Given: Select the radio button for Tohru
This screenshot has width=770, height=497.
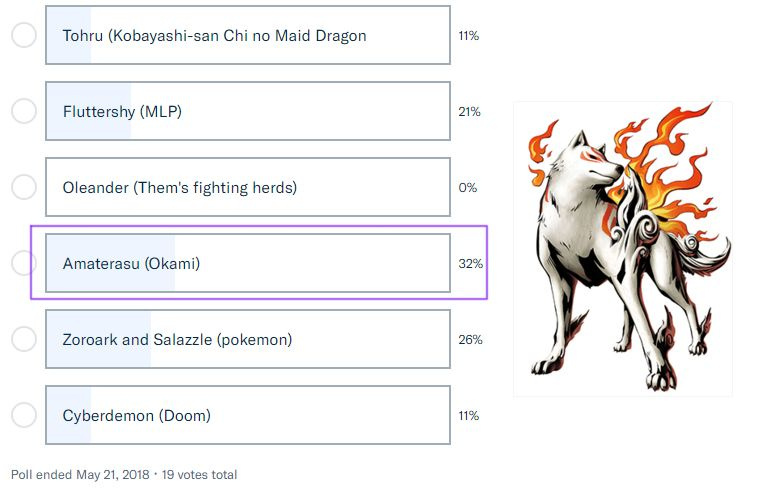Looking at the screenshot, I should 24,35.
